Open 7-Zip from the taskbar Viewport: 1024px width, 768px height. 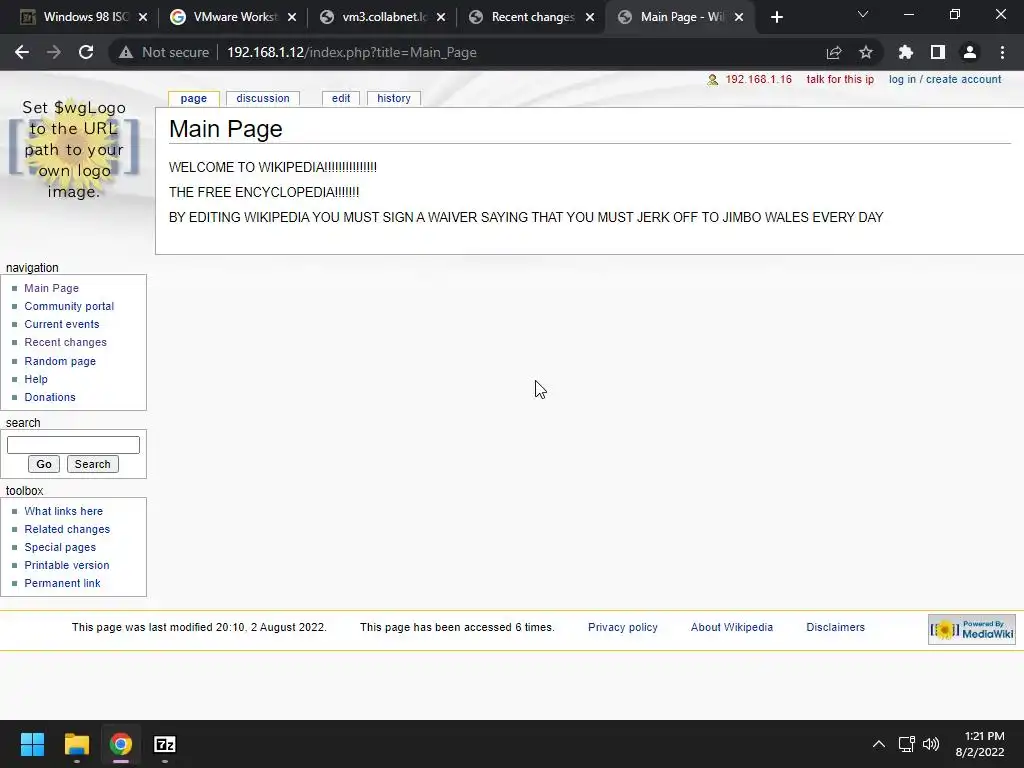pos(165,744)
